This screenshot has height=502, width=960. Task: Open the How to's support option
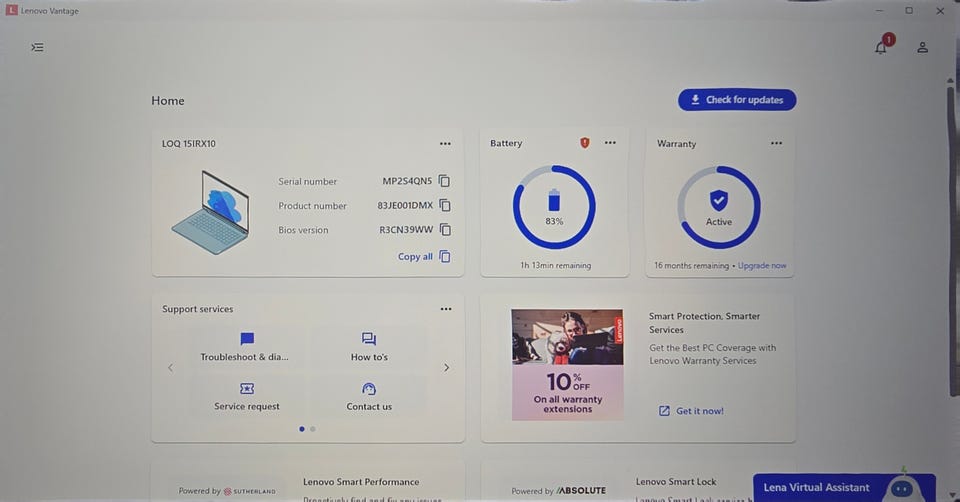pos(369,347)
